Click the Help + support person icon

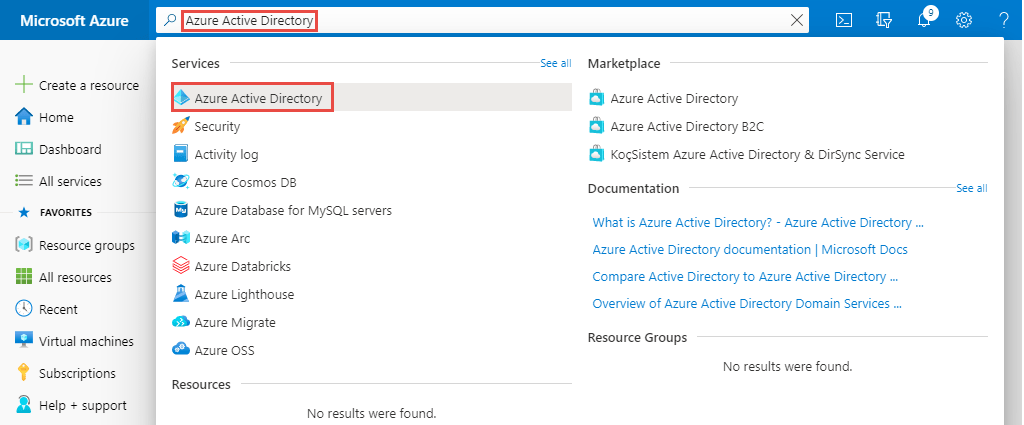[x=24, y=405]
